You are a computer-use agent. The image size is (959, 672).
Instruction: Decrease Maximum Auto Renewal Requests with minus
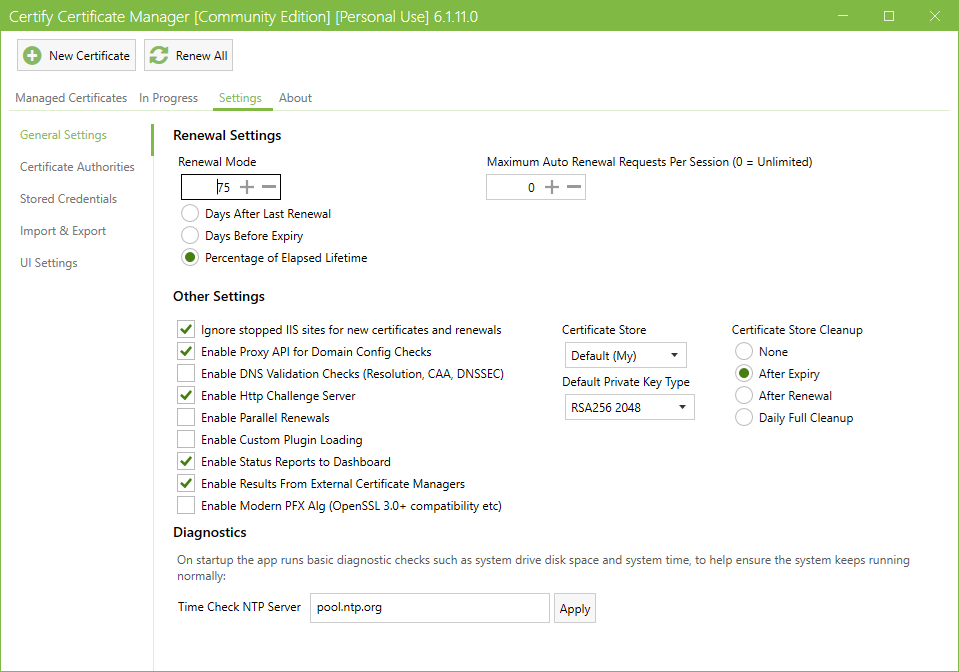(x=574, y=187)
